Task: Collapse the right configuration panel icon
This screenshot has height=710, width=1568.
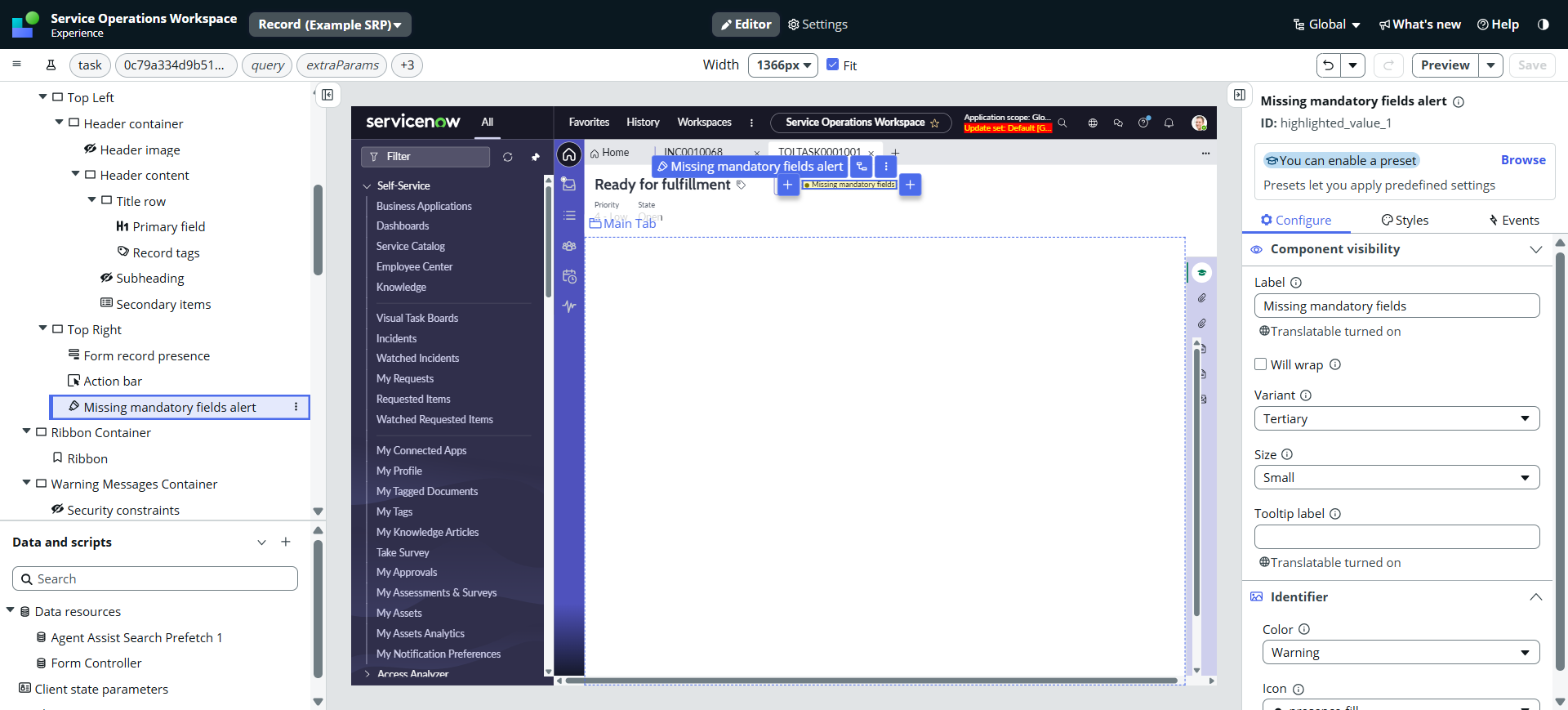Action: pyautogui.click(x=1240, y=95)
